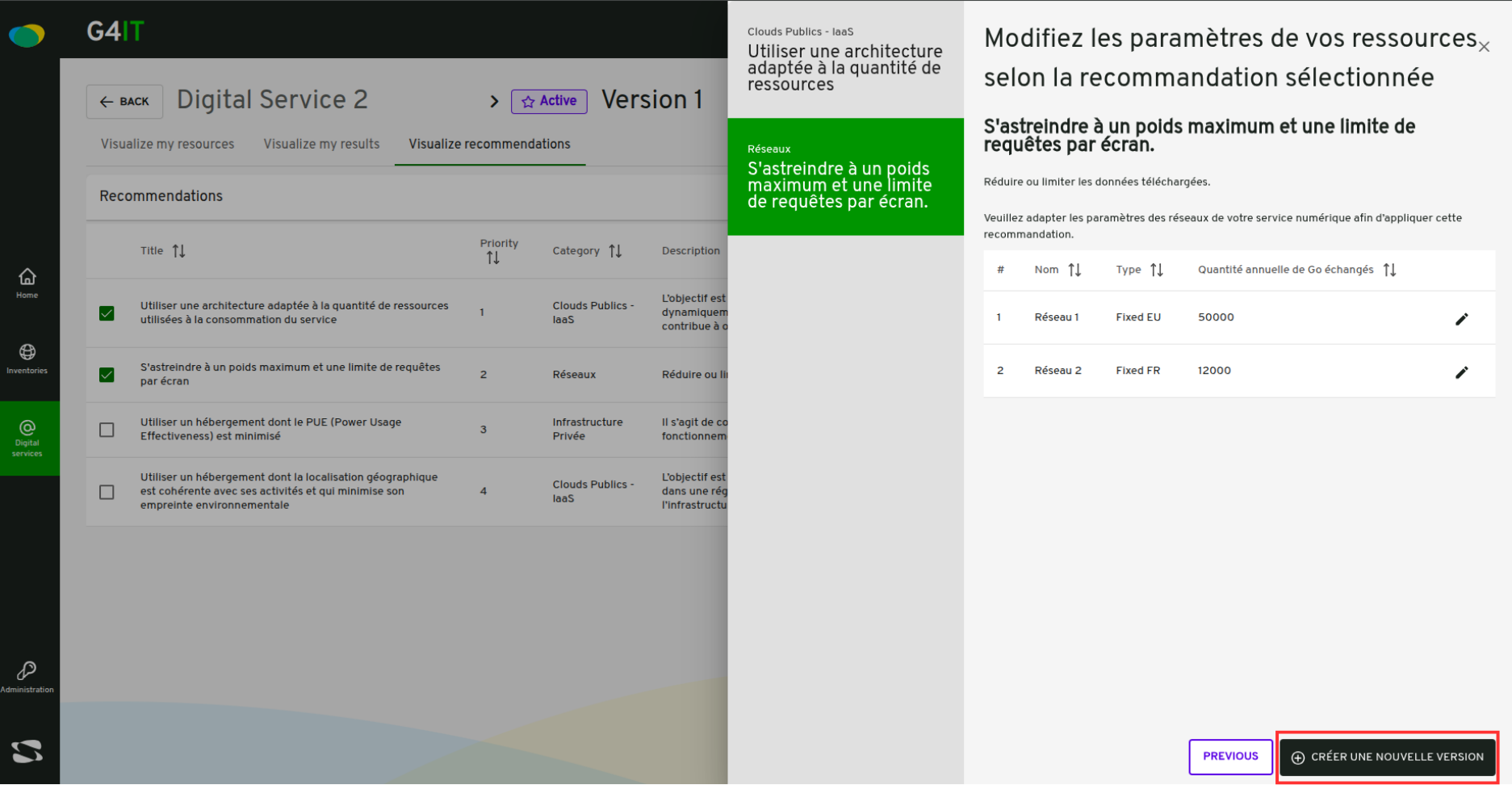The image size is (1512, 785).
Task: Sort recommendations by Priority
Action: [492, 258]
